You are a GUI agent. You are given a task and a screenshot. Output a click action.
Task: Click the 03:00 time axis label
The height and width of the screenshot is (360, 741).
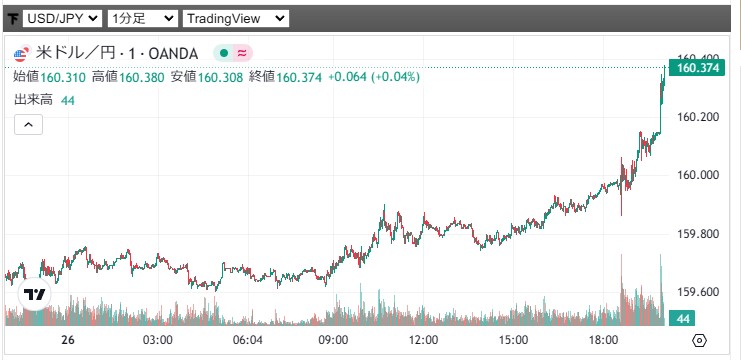pos(158,340)
